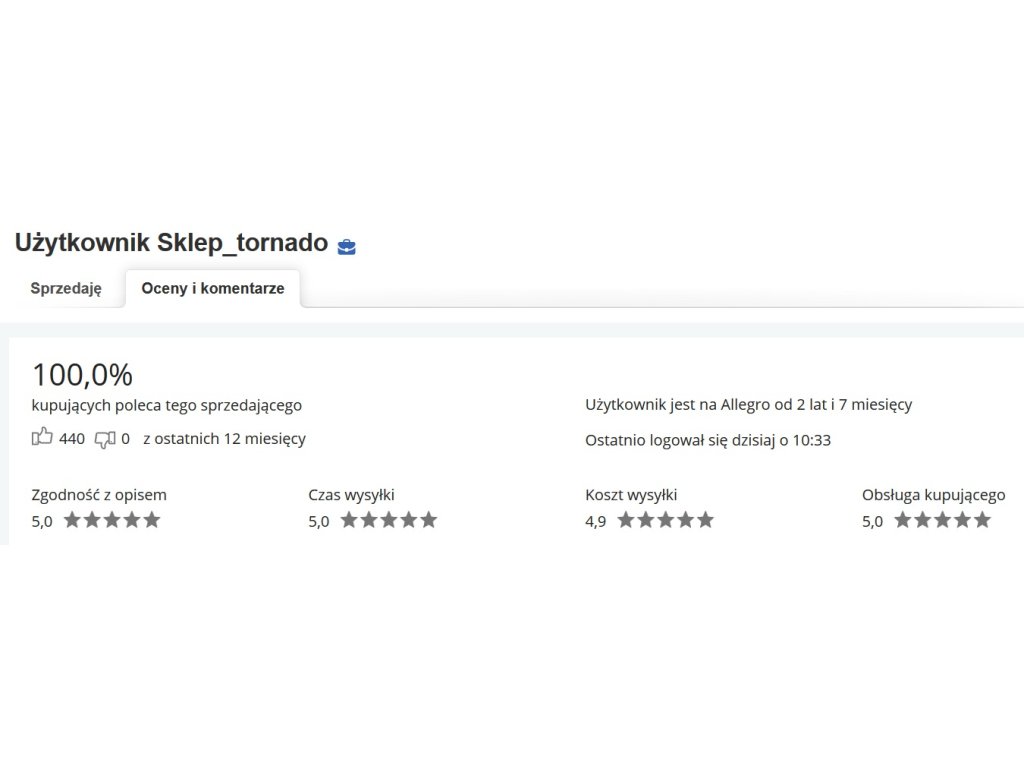Click the 4,9 shipping cost score
This screenshot has width=1024, height=768.
click(595, 521)
